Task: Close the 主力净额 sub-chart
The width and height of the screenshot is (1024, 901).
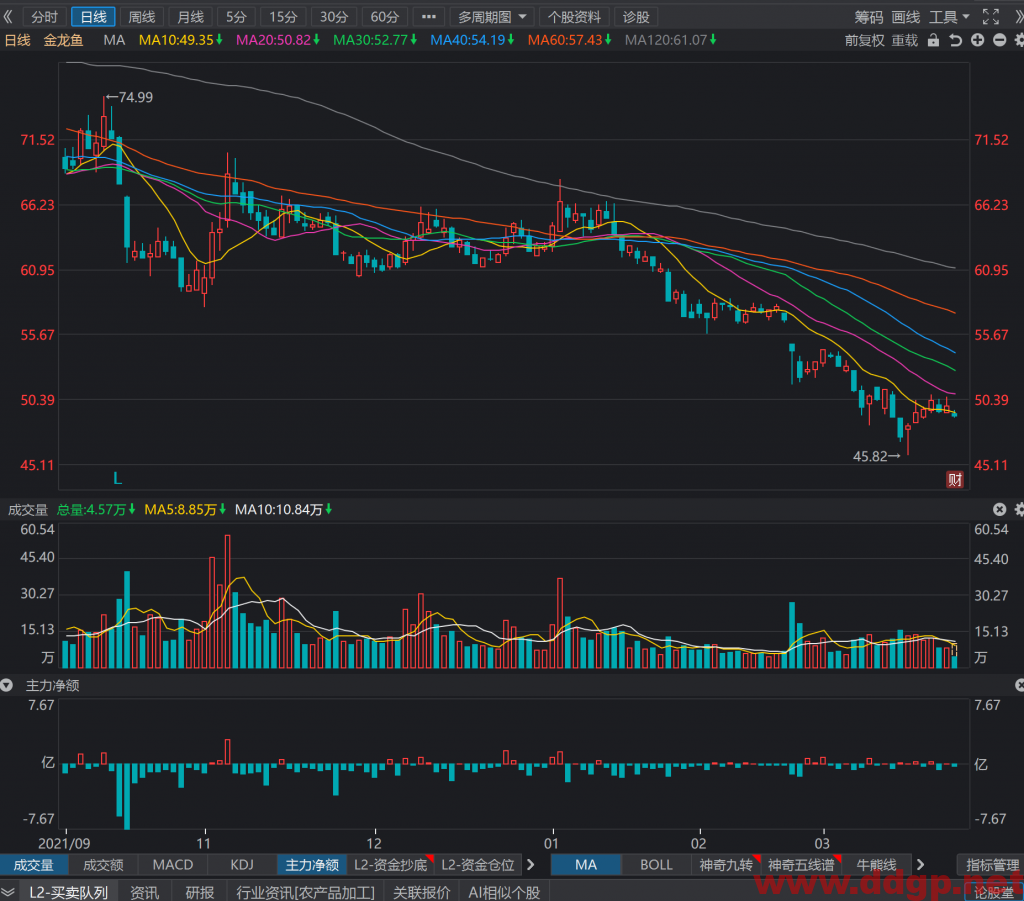Action: coord(1019,686)
